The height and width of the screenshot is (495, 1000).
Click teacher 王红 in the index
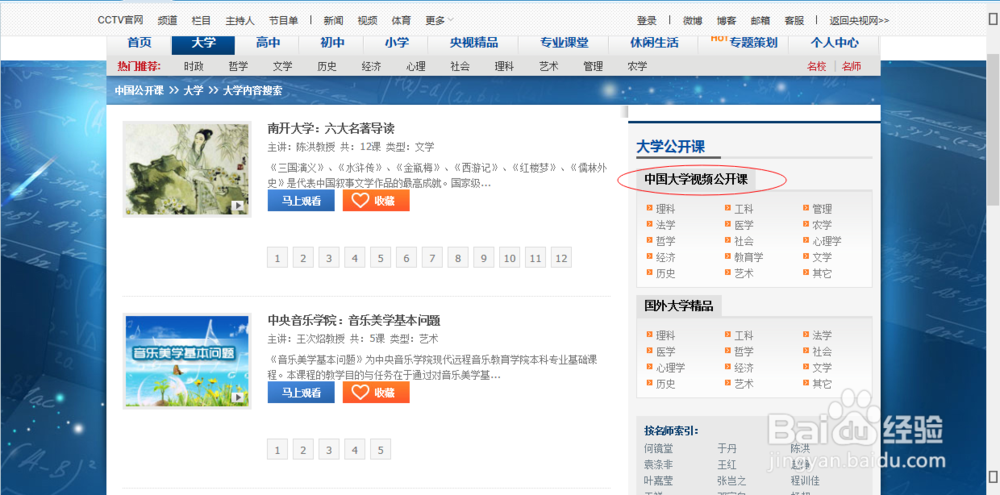(x=727, y=464)
